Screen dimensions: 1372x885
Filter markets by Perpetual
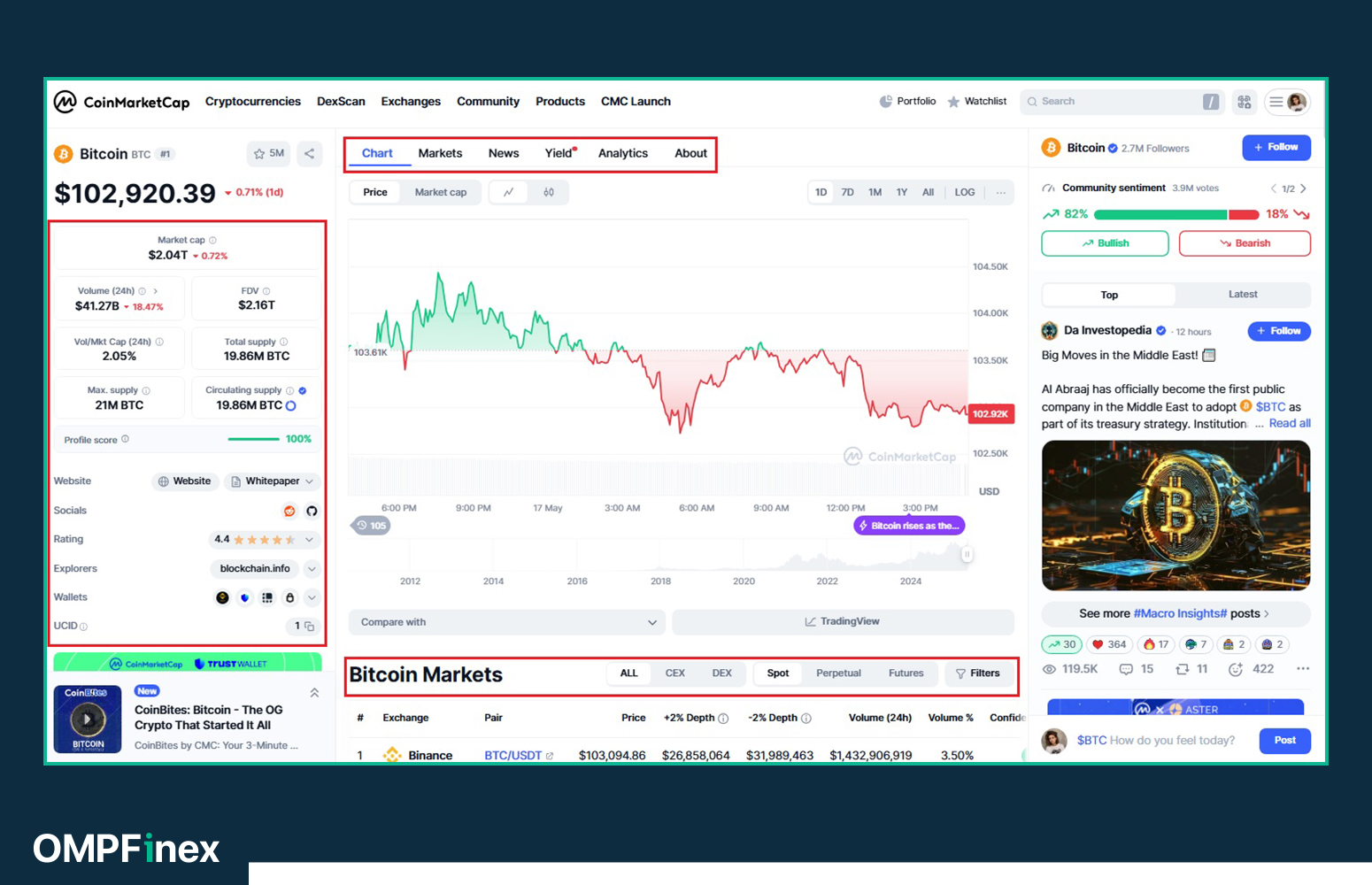point(838,673)
